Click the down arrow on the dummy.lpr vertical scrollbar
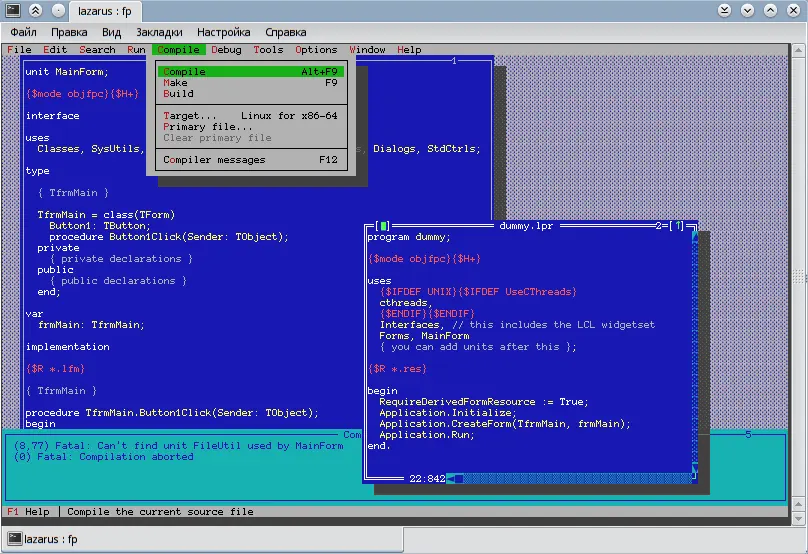The height and width of the screenshot is (554, 808). click(695, 468)
